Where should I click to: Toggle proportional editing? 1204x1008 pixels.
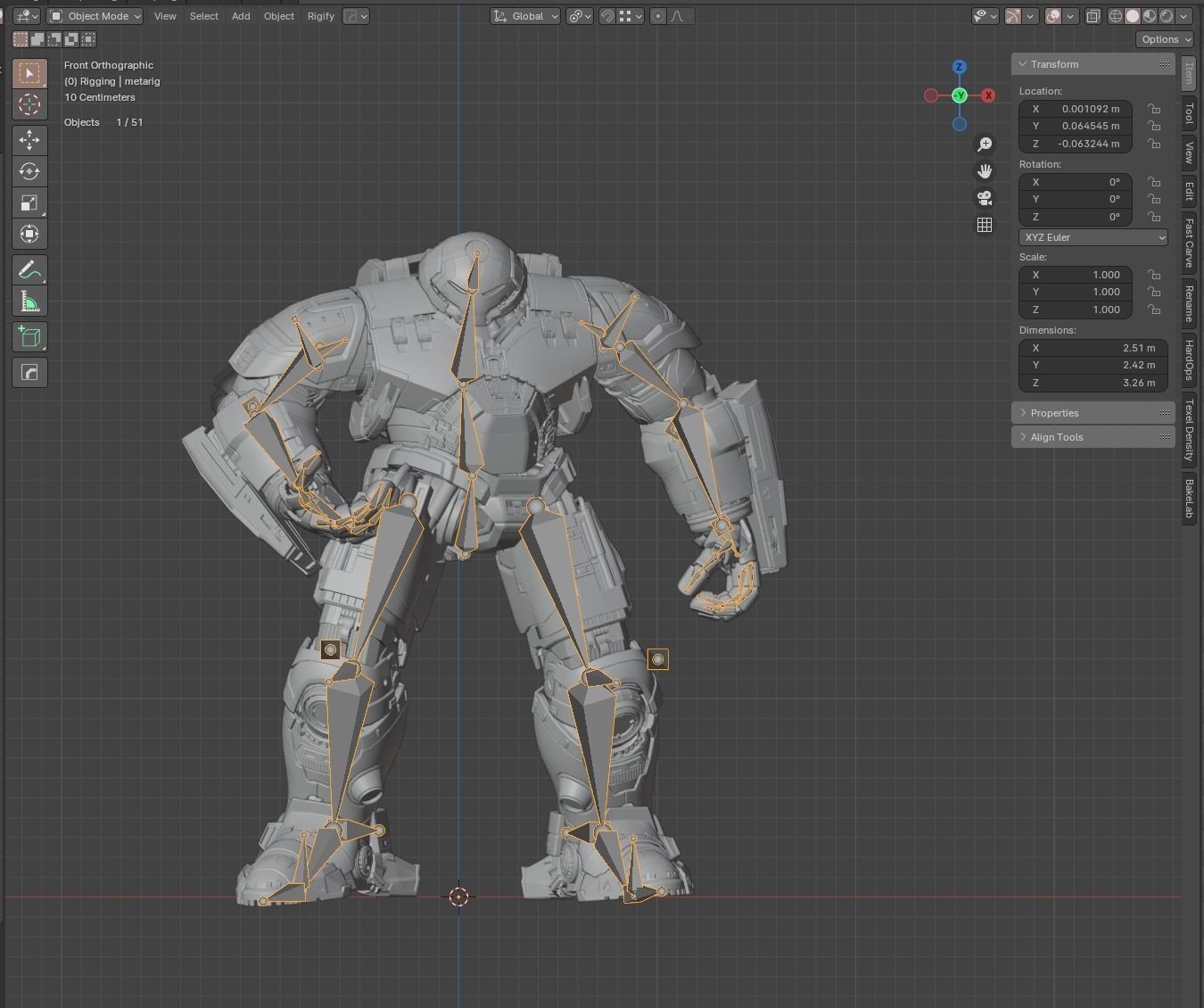[x=658, y=16]
